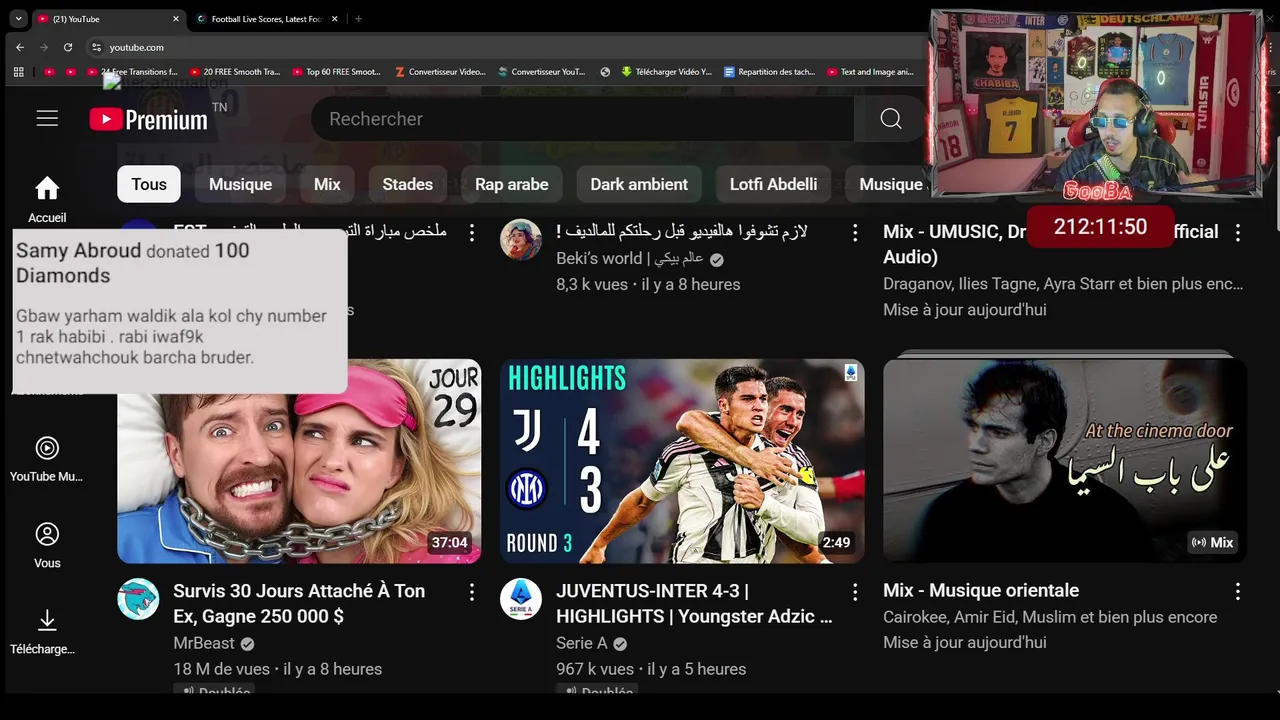This screenshot has height=720, width=1280.
Task: Open YouTube Music from the sidebar
Action: tap(47, 459)
